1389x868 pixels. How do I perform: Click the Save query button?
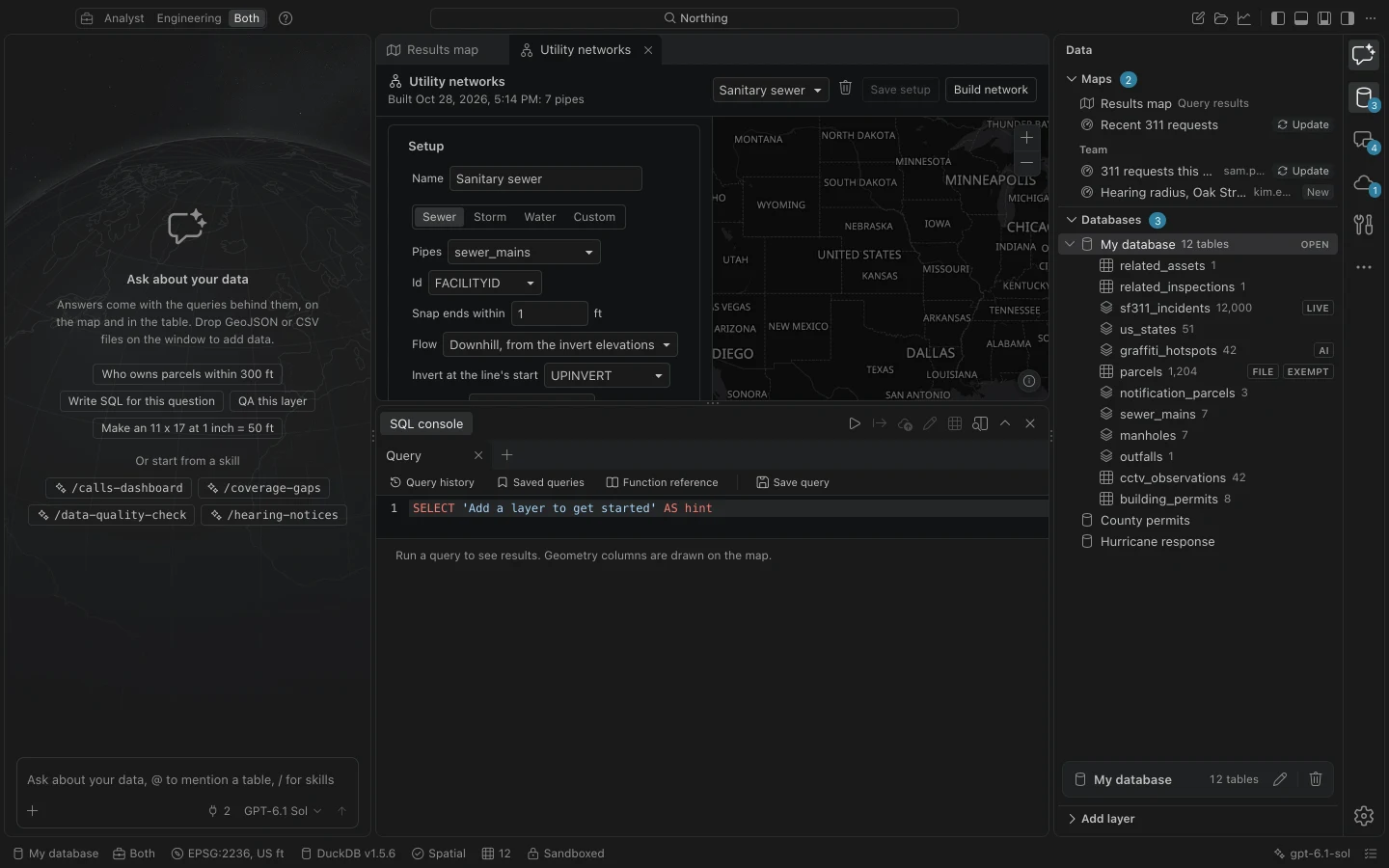793,482
